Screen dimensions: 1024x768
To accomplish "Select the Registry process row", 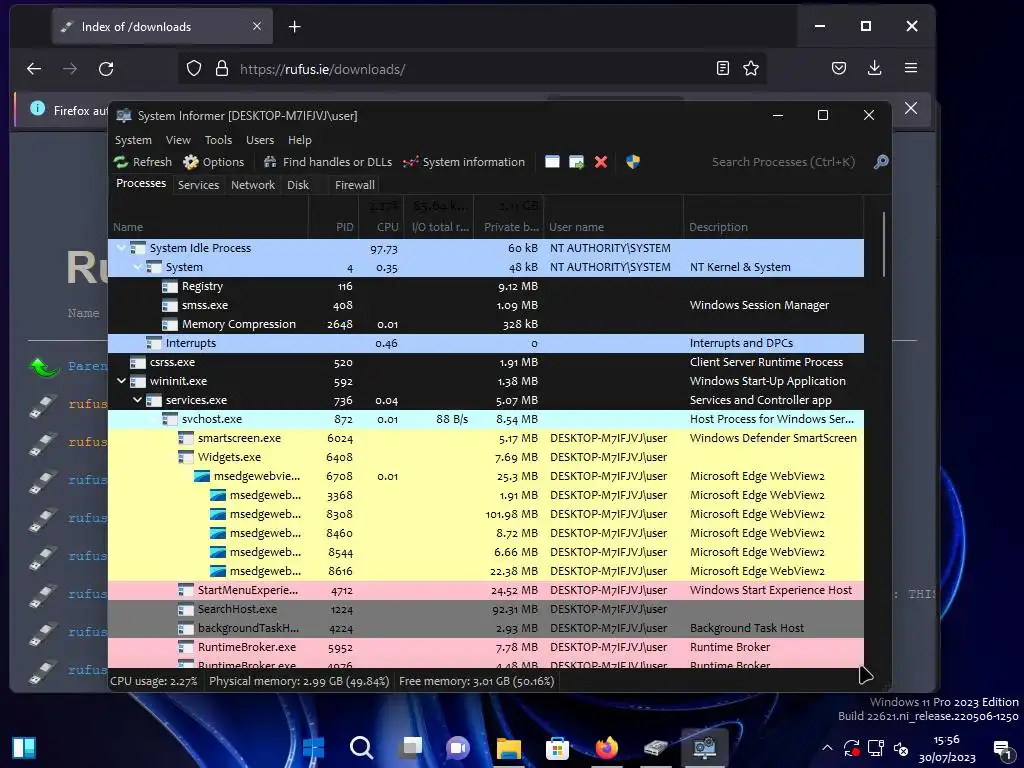I will [486, 286].
